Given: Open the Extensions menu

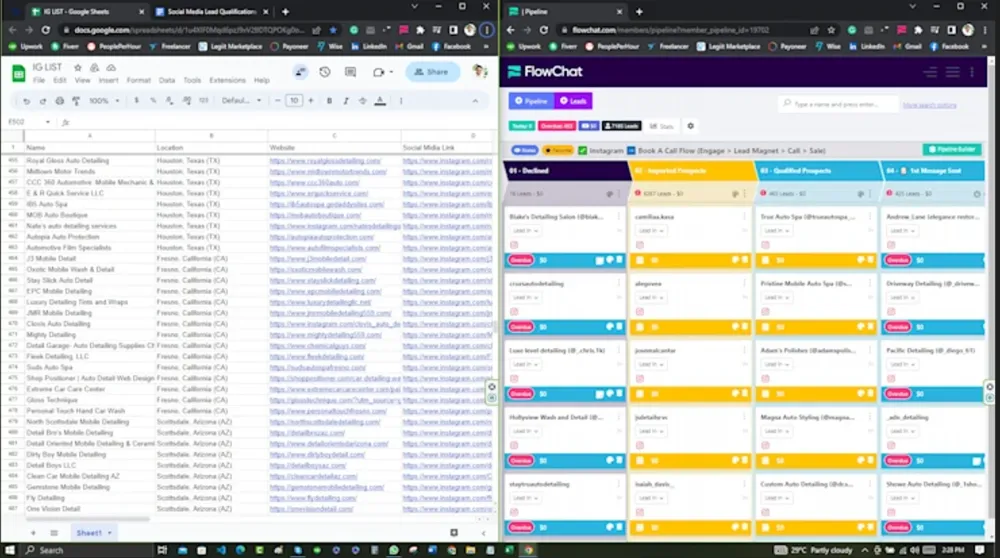Looking at the screenshot, I should click(227, 80).
